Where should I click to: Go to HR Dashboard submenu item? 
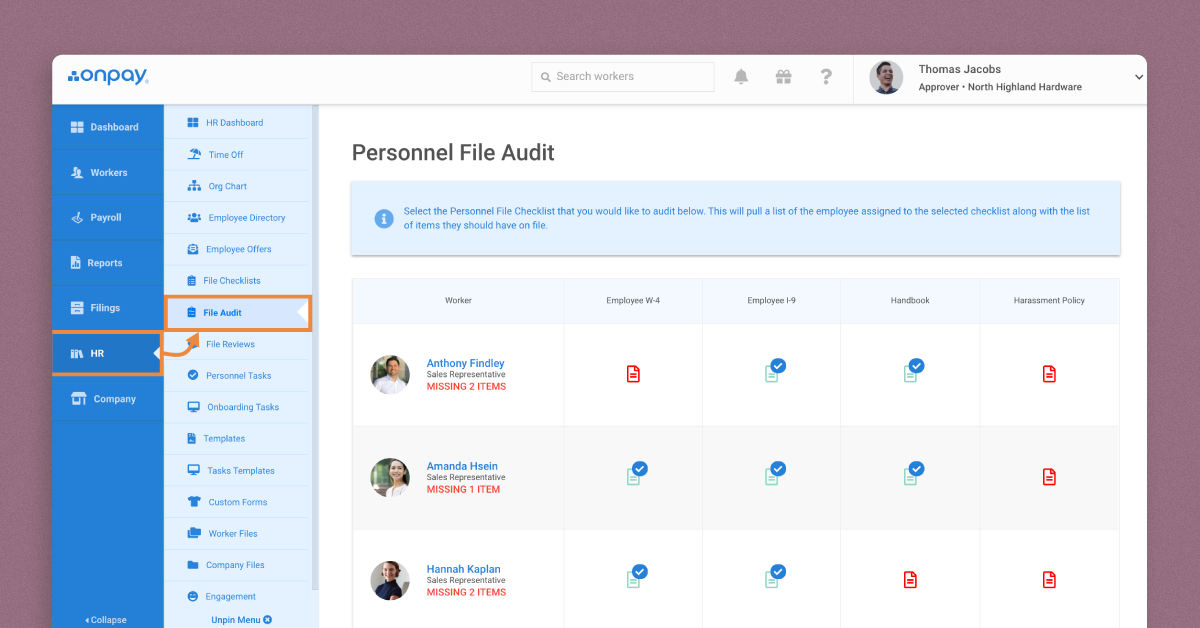coord(238,123)
